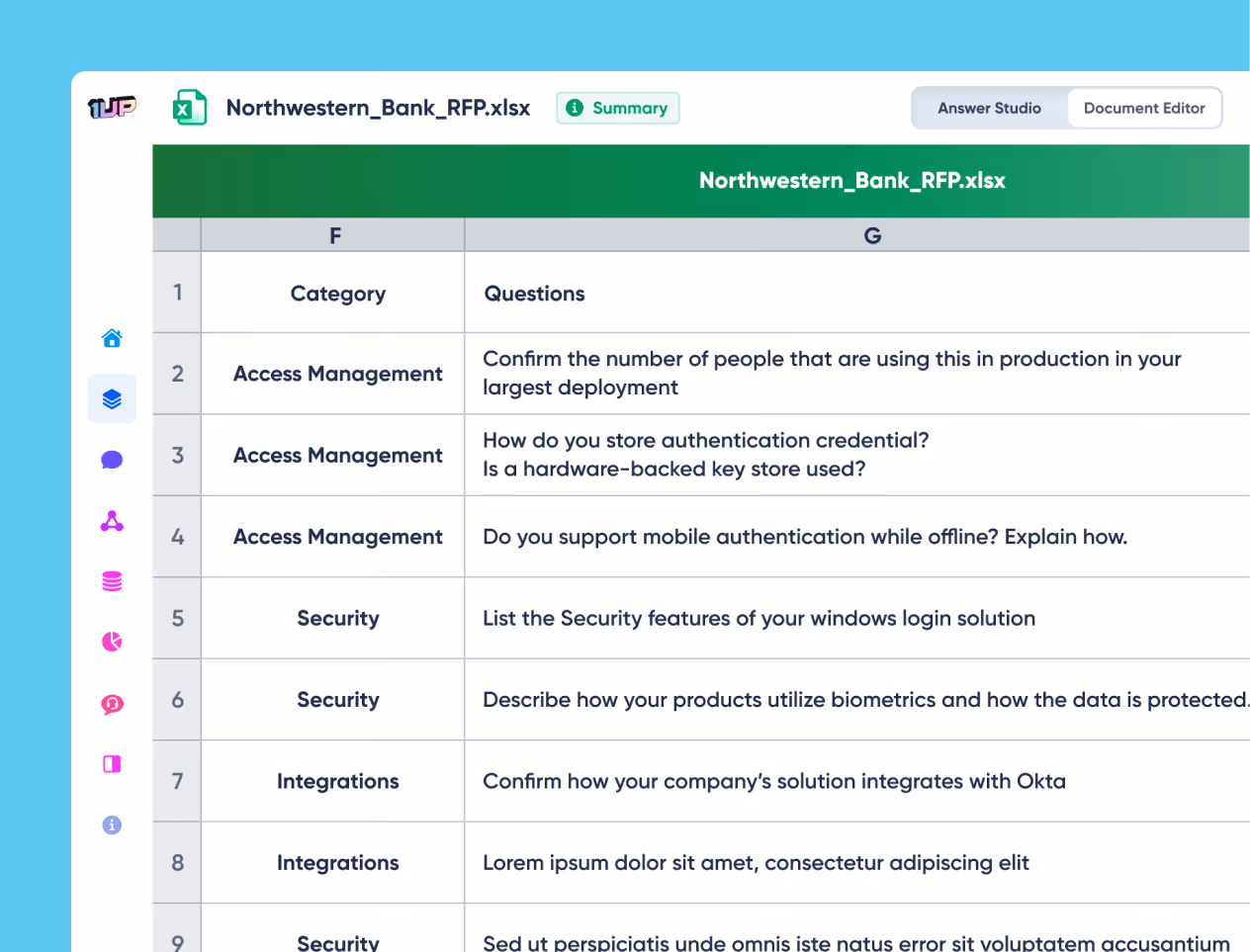The height and width of the screenshot is (952, 1250).
Task: Click the Excel file icon
Action: click(190, 108)
